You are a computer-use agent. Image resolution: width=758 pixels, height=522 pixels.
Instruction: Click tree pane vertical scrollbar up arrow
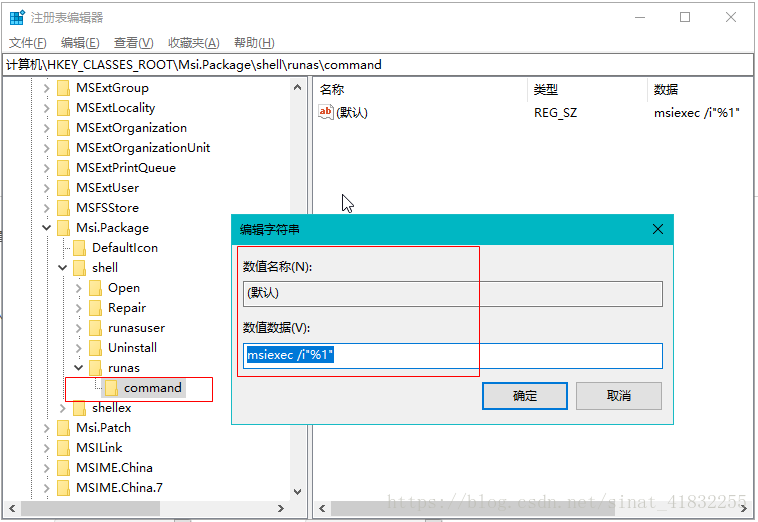pyautogui.click(x=297, y=87)
